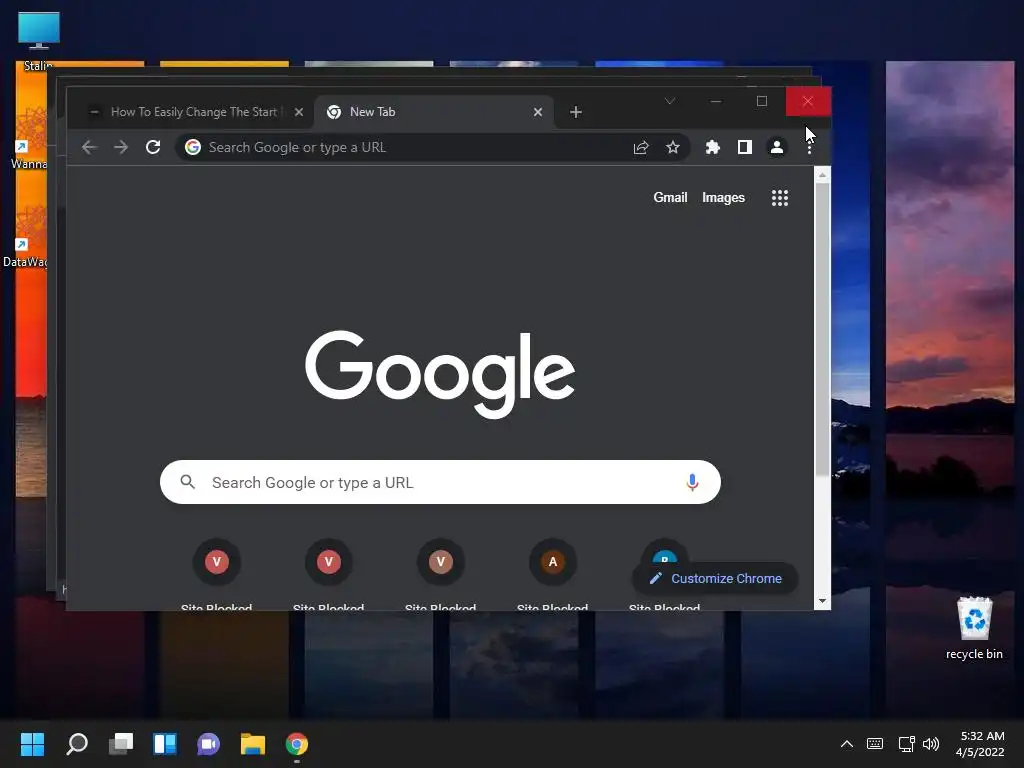Viewport: 1024px width, 768px height.
Task: Click the vertical scrollbar thumb
Action: (x=822, y=330)
